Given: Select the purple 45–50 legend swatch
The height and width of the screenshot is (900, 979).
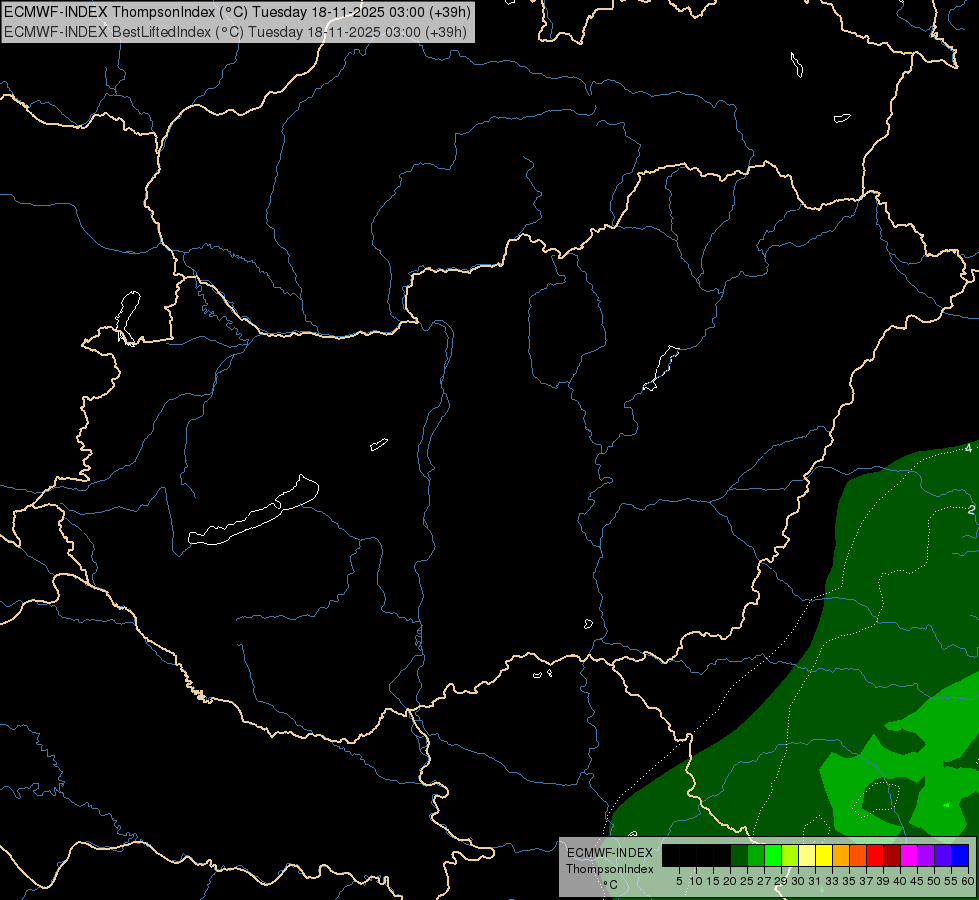Looking at the screenshot, I should [x=926, y=855].
